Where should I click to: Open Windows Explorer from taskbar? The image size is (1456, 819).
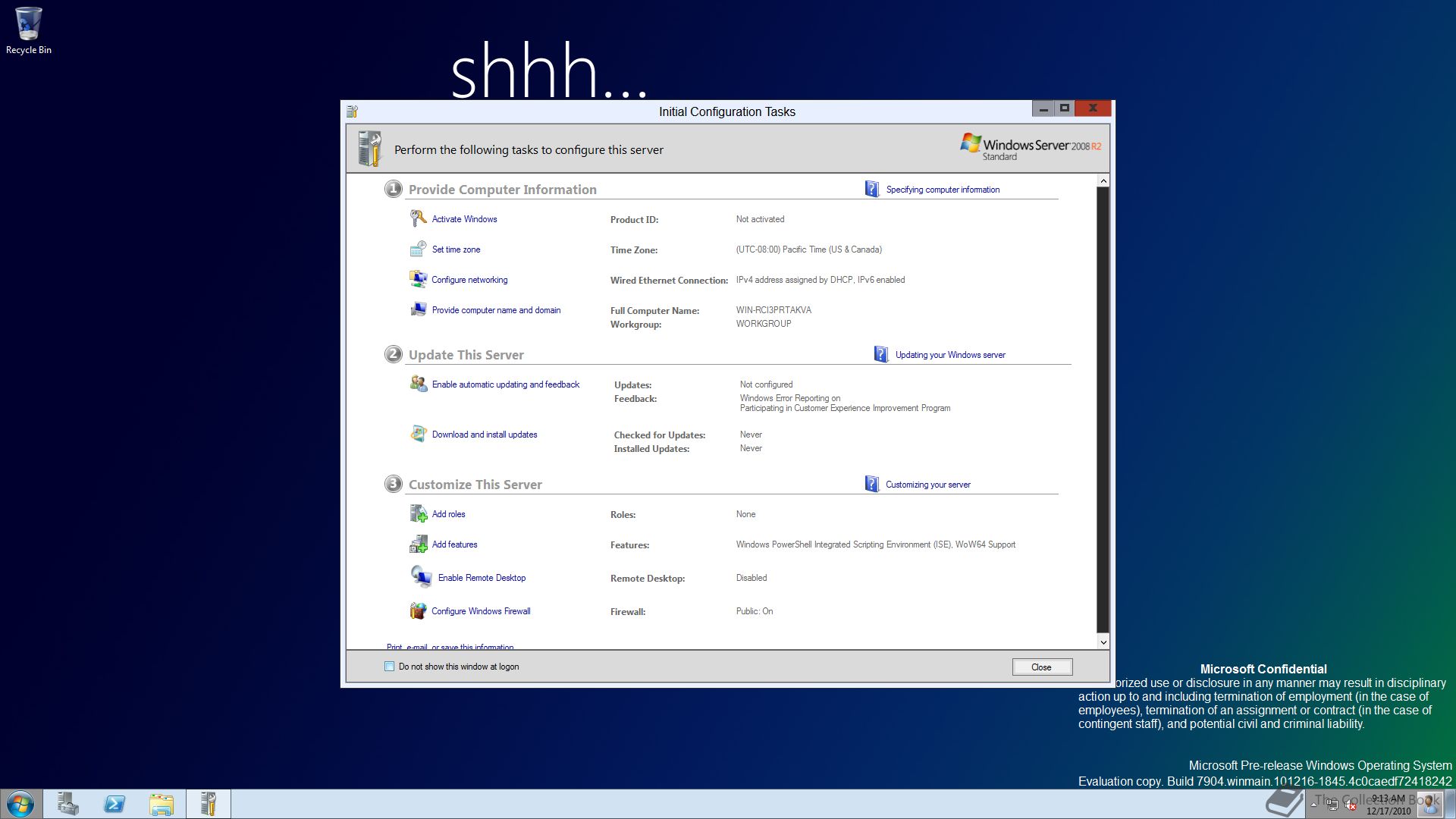[x=162, y=804]
